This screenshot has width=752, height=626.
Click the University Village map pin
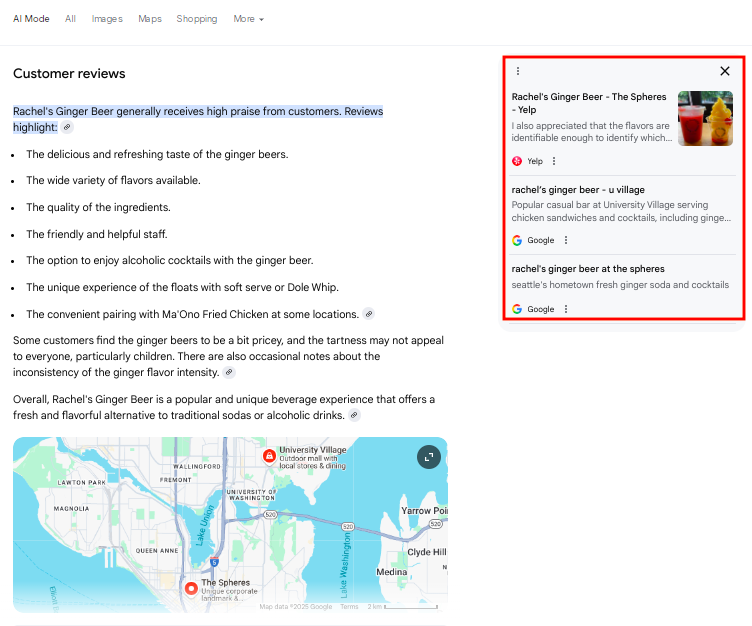[x=270, y=456]
